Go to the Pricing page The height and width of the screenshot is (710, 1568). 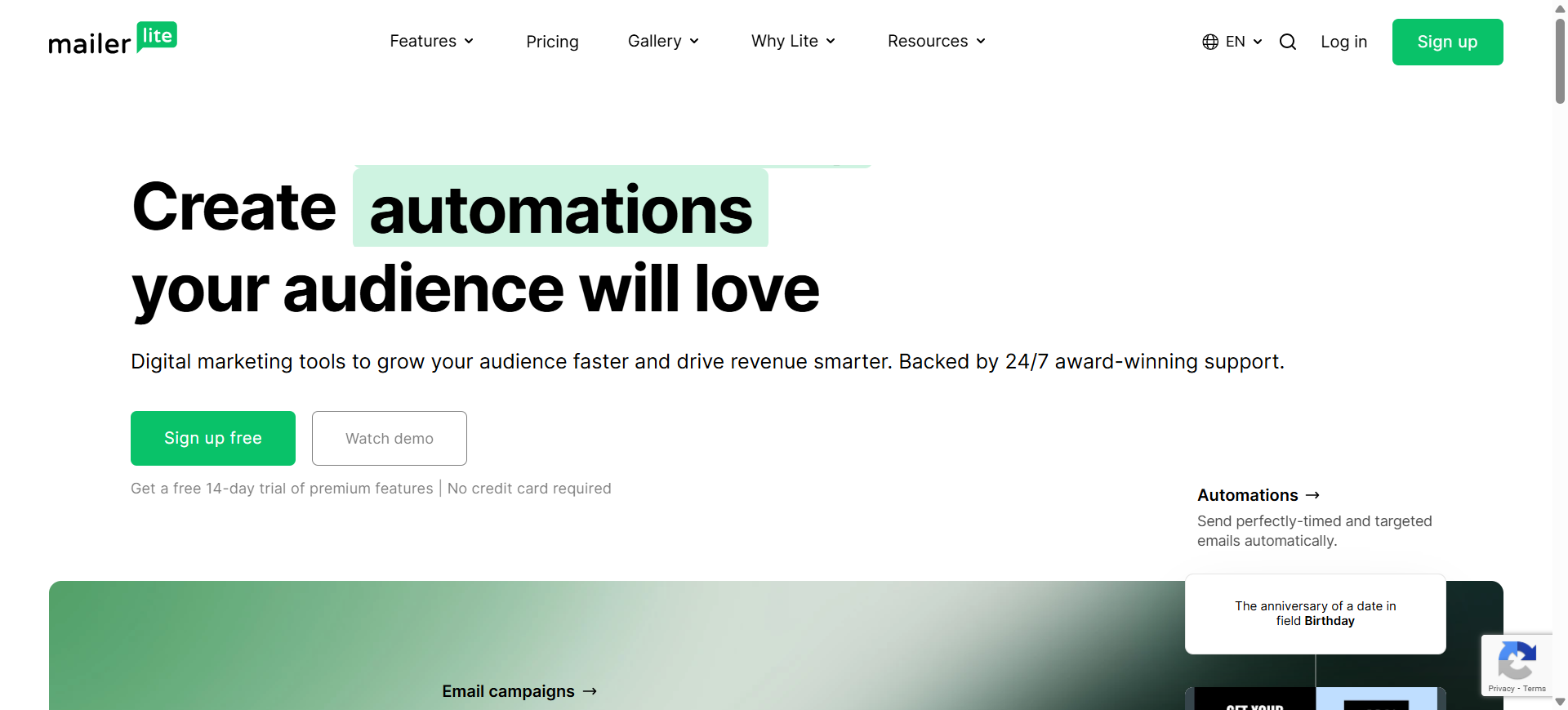pyautogui.click(x=552, y=42)
